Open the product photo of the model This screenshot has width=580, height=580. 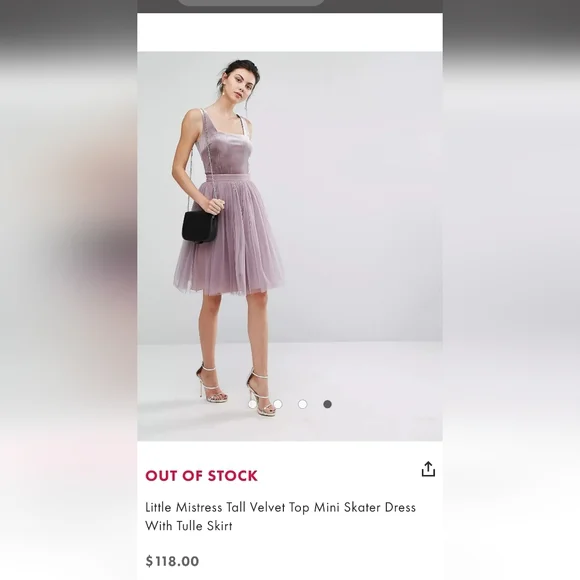coord(290,246)
